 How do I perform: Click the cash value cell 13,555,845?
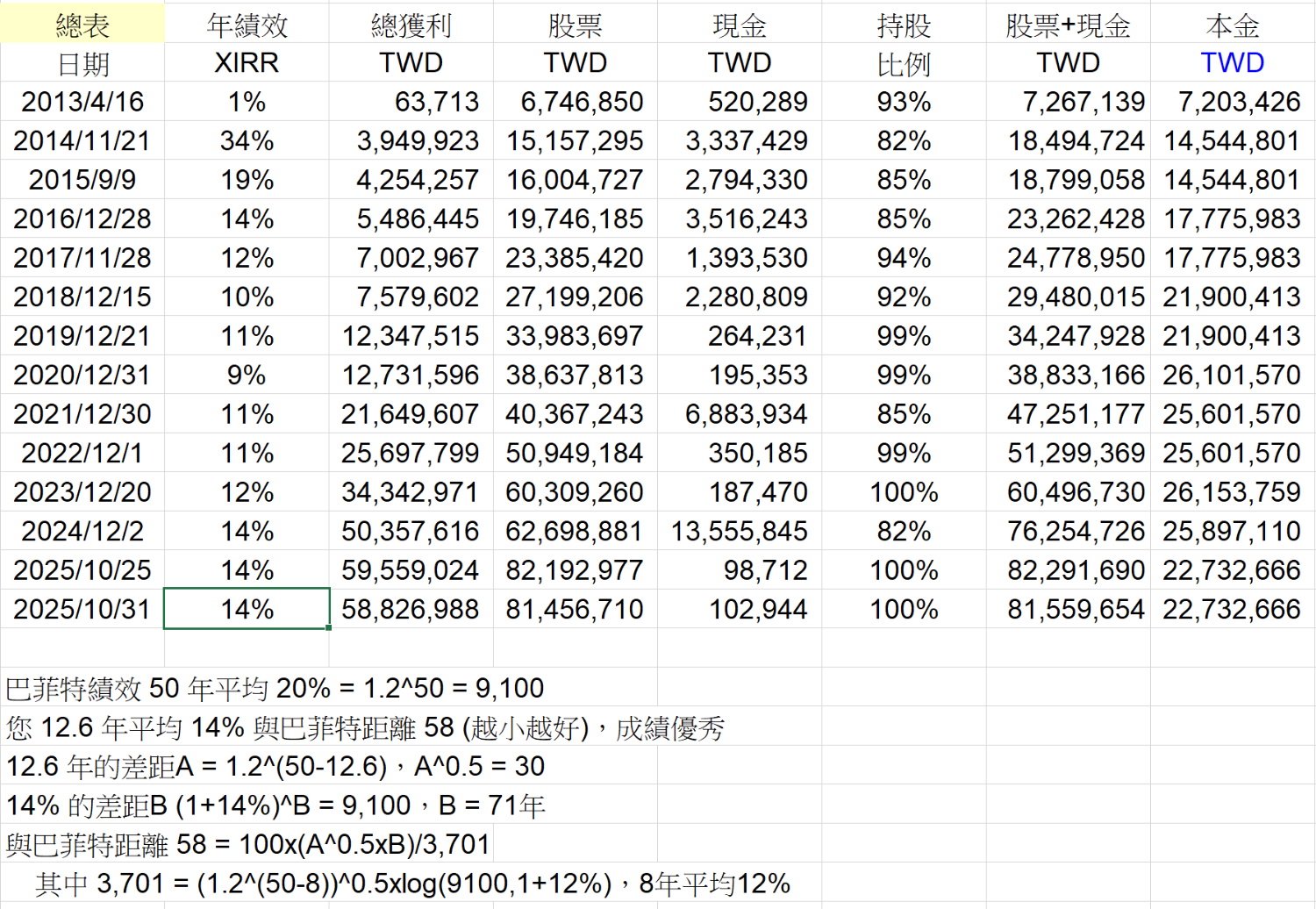739,532
